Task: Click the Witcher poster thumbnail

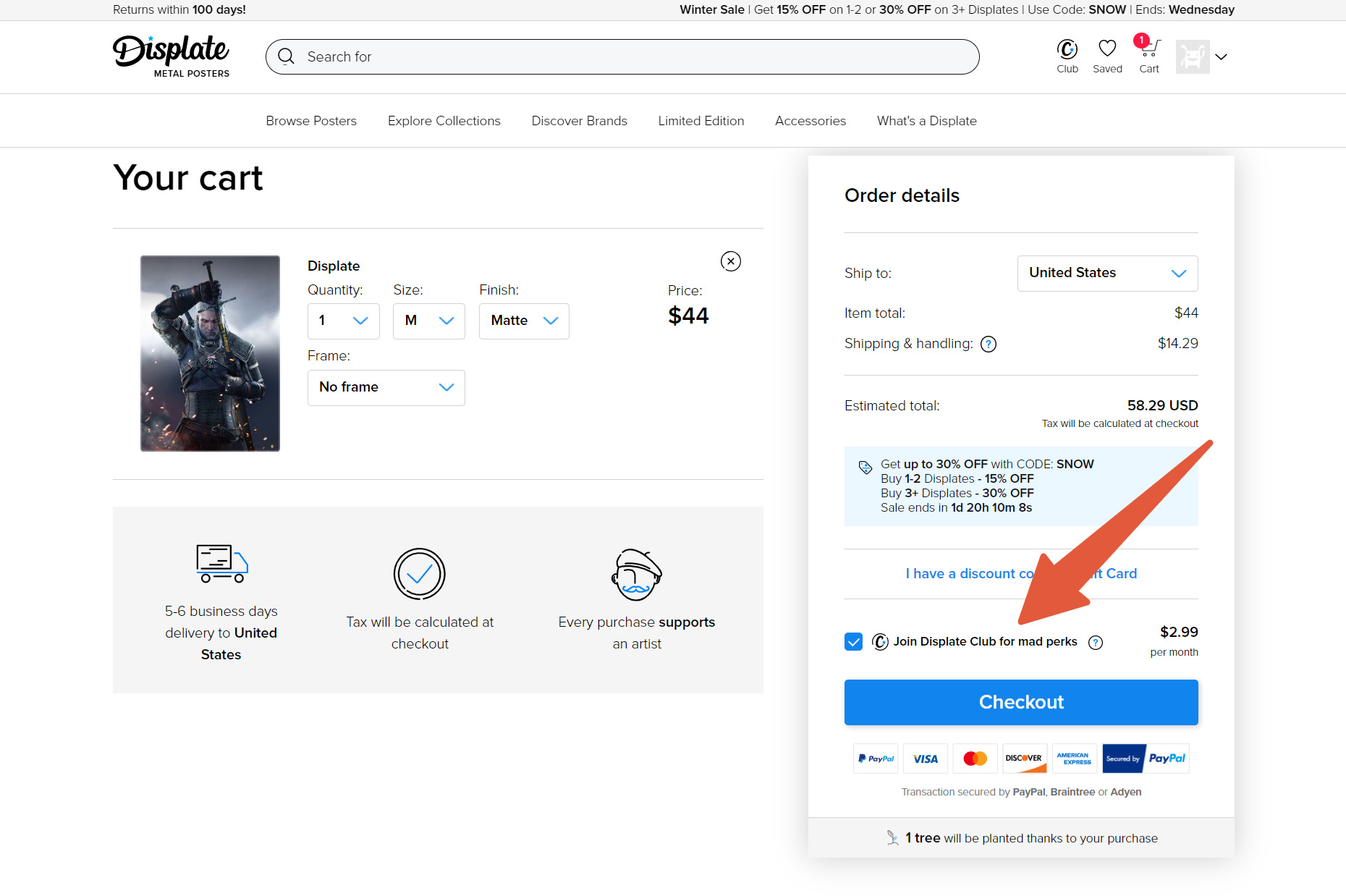Action: point(210,353)
